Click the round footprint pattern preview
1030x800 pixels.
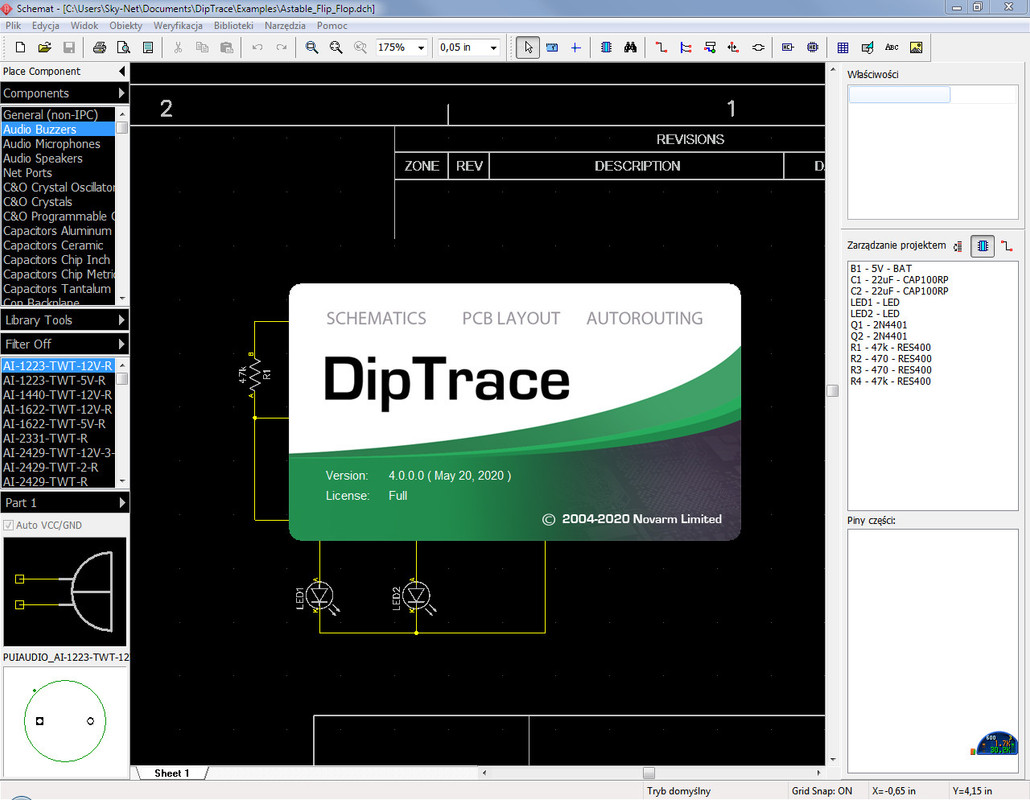(x=64, y=721)
